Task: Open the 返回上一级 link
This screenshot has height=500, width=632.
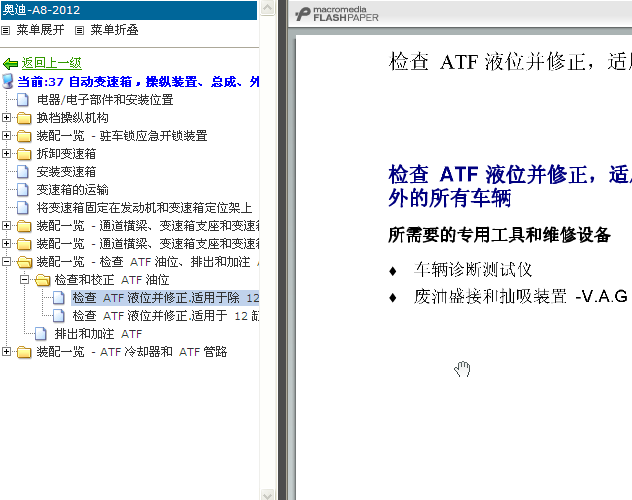Action: 52,63
